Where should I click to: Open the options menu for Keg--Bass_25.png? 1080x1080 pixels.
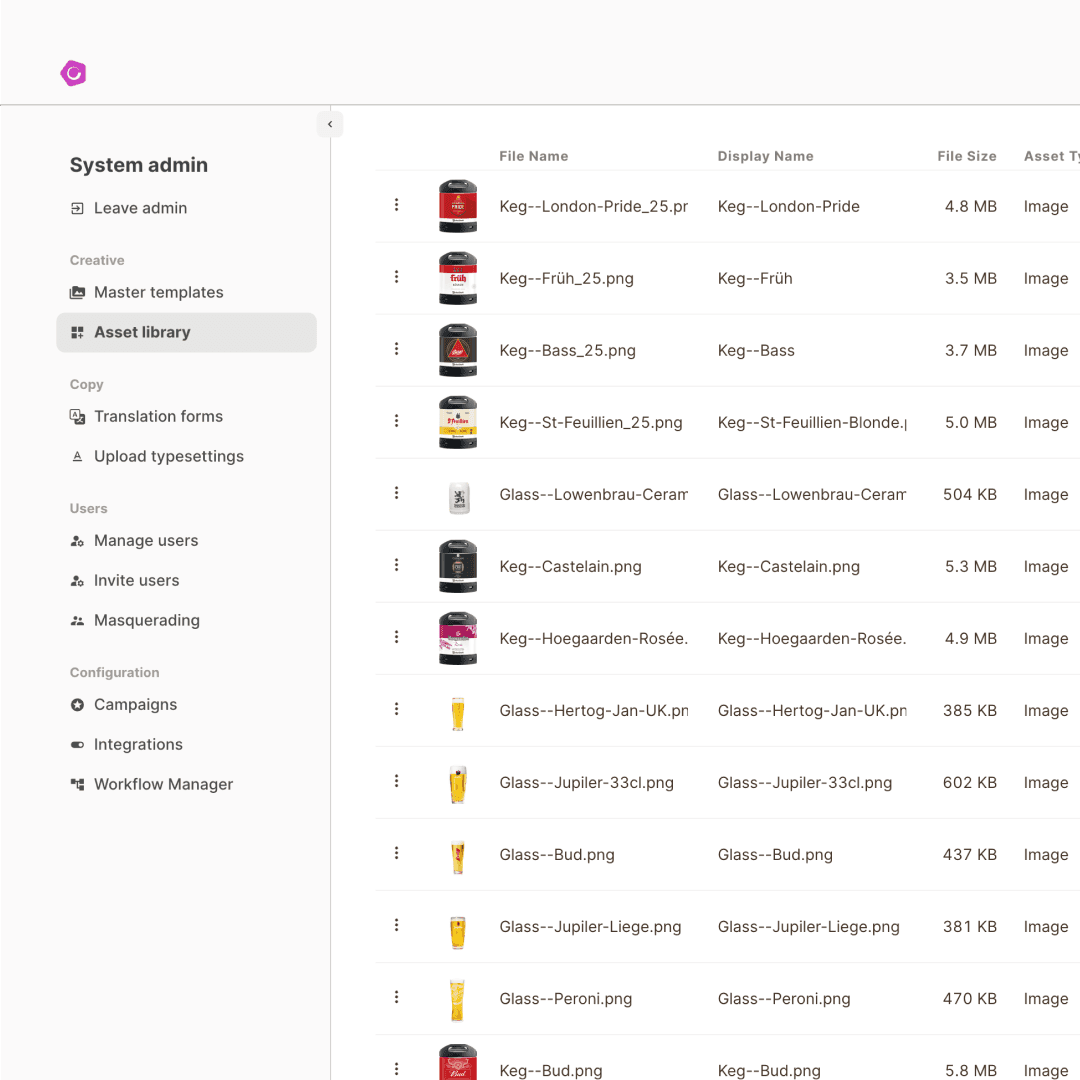(396, 348)
